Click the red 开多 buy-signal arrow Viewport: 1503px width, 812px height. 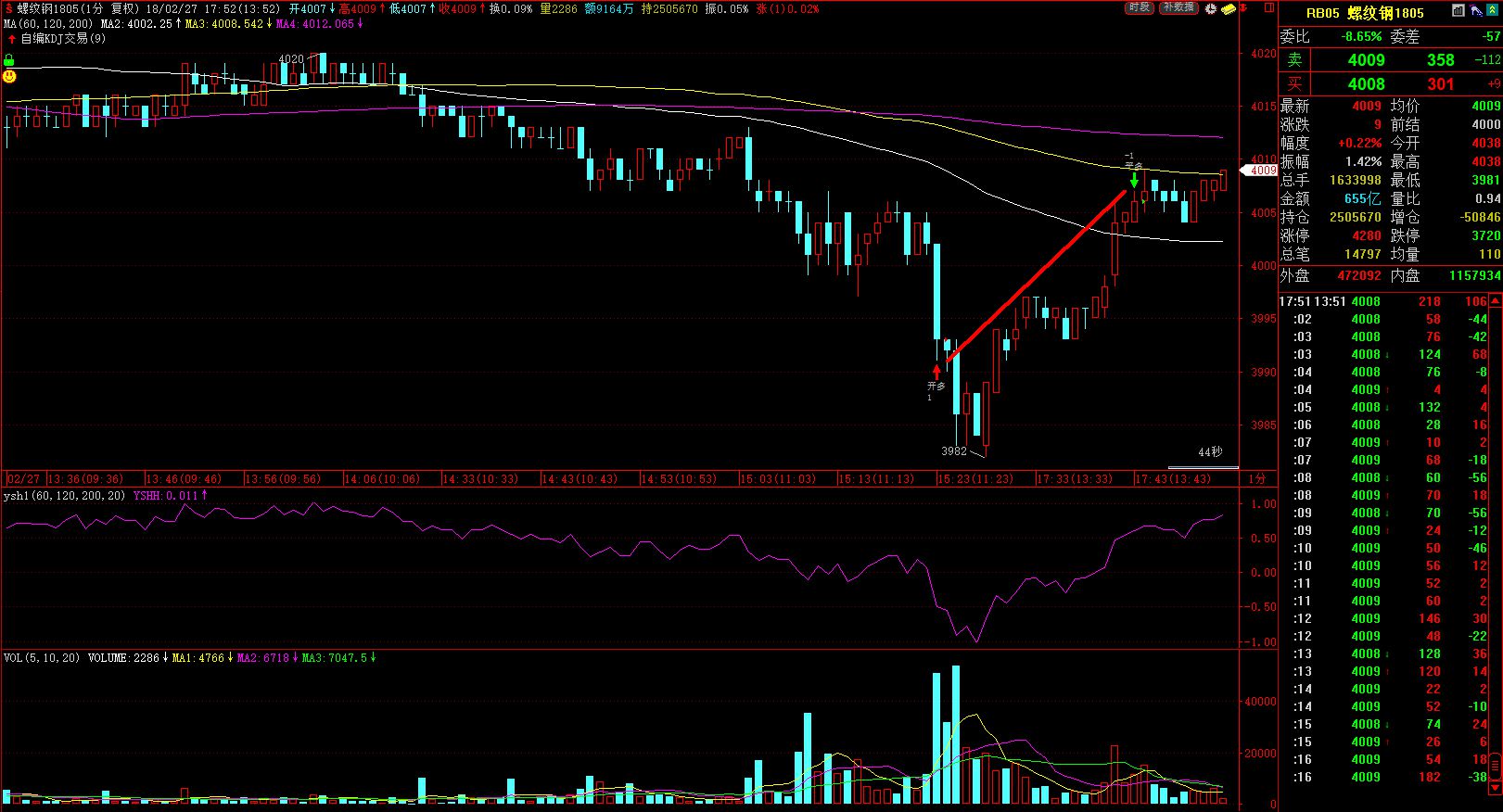(x=936, y=372)
